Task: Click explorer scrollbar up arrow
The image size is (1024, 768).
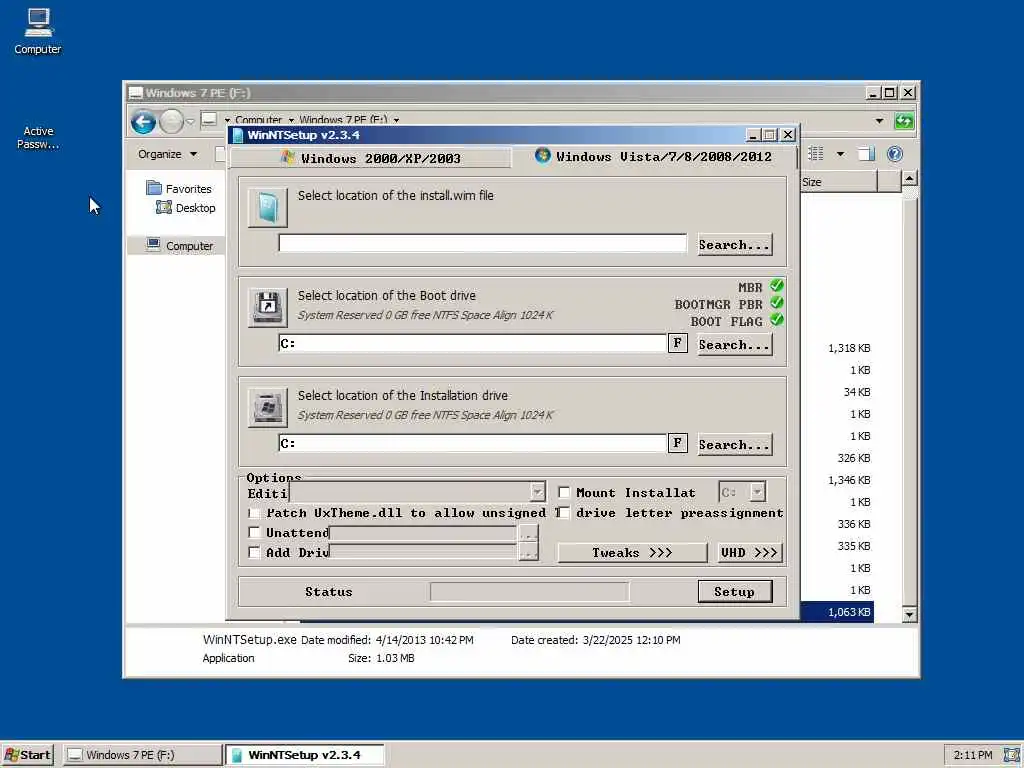Action: 909,178
